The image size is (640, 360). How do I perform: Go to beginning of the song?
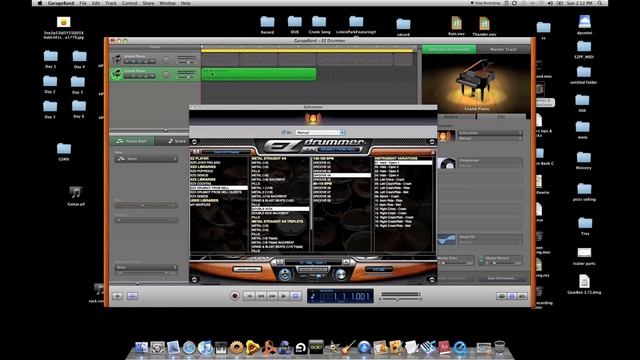coord(249,296)
